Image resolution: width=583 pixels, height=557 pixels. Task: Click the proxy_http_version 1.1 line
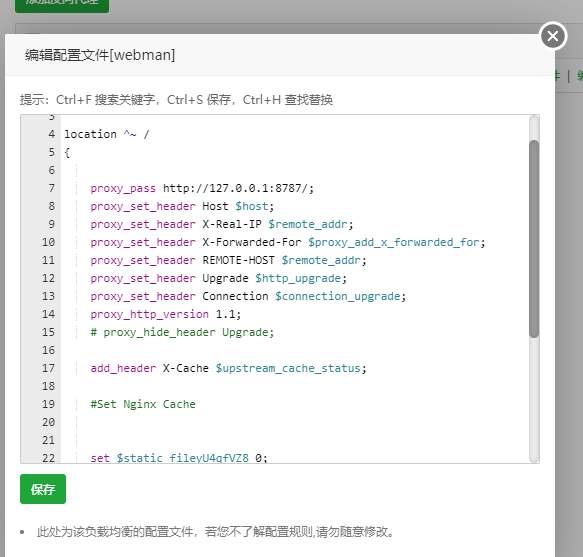(166, 314)
